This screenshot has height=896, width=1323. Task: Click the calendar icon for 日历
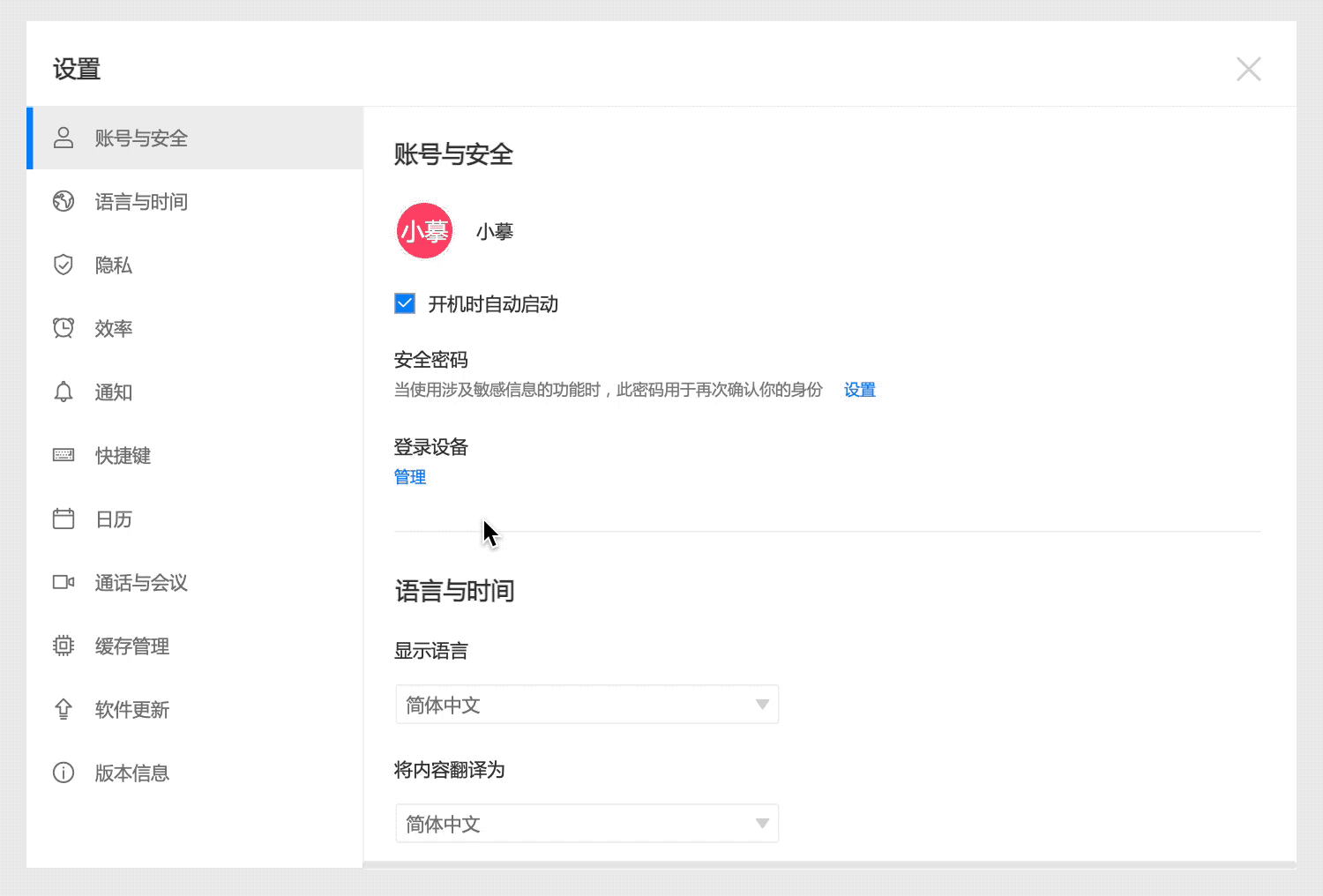pyautogui.click(x=64, y=519)
